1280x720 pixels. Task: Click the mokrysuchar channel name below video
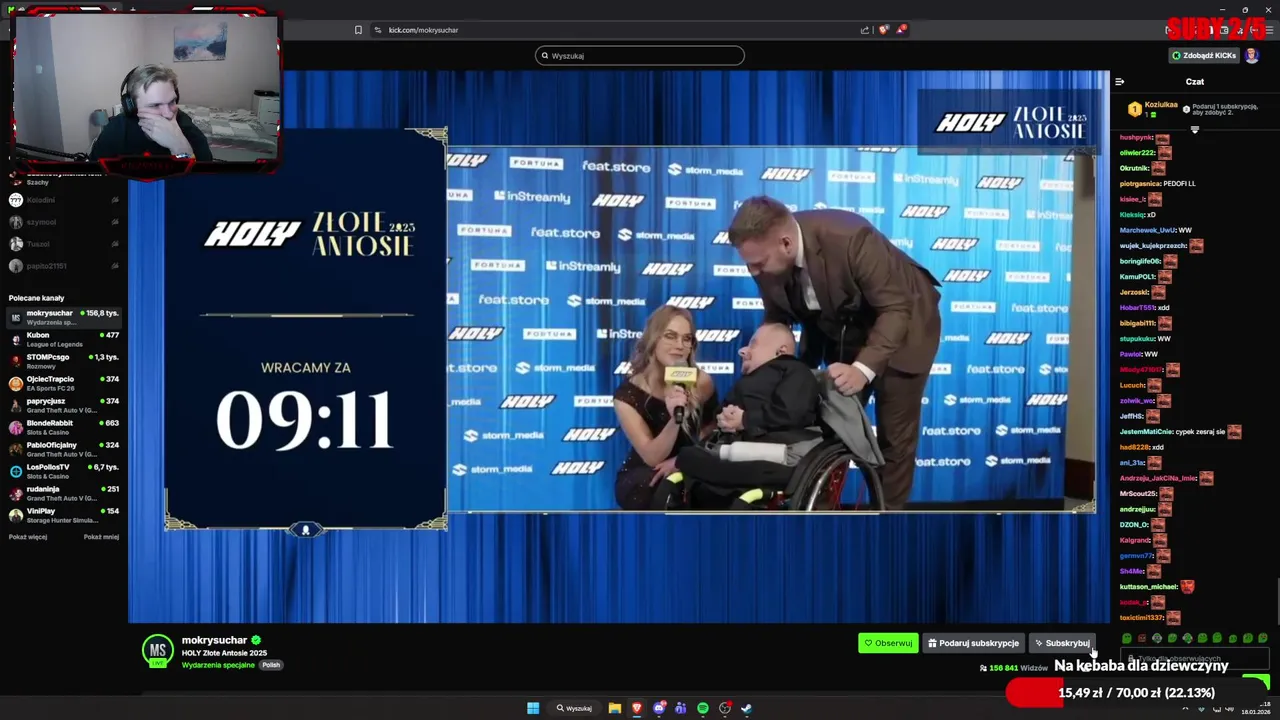(x=214, y=640)
